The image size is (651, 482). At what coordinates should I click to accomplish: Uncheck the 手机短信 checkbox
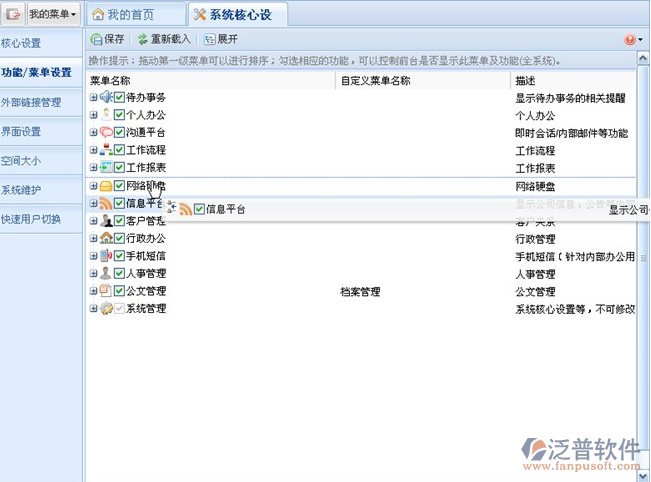119,256
